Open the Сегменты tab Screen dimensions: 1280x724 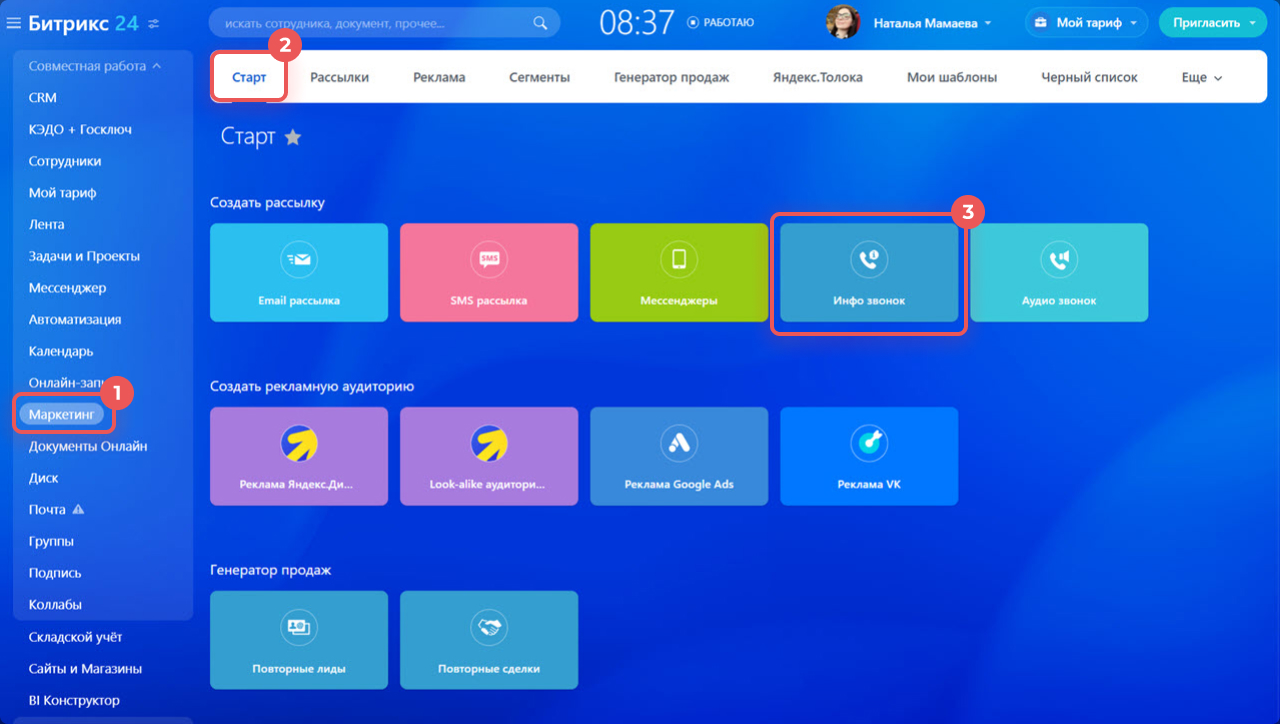point(539,77)
